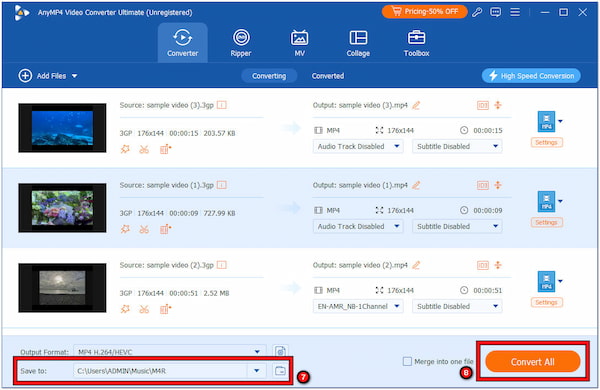600x390 pixels.
Task: Select underwater thumbnail of sample video (3)
Action: click(x=62, y=128)
